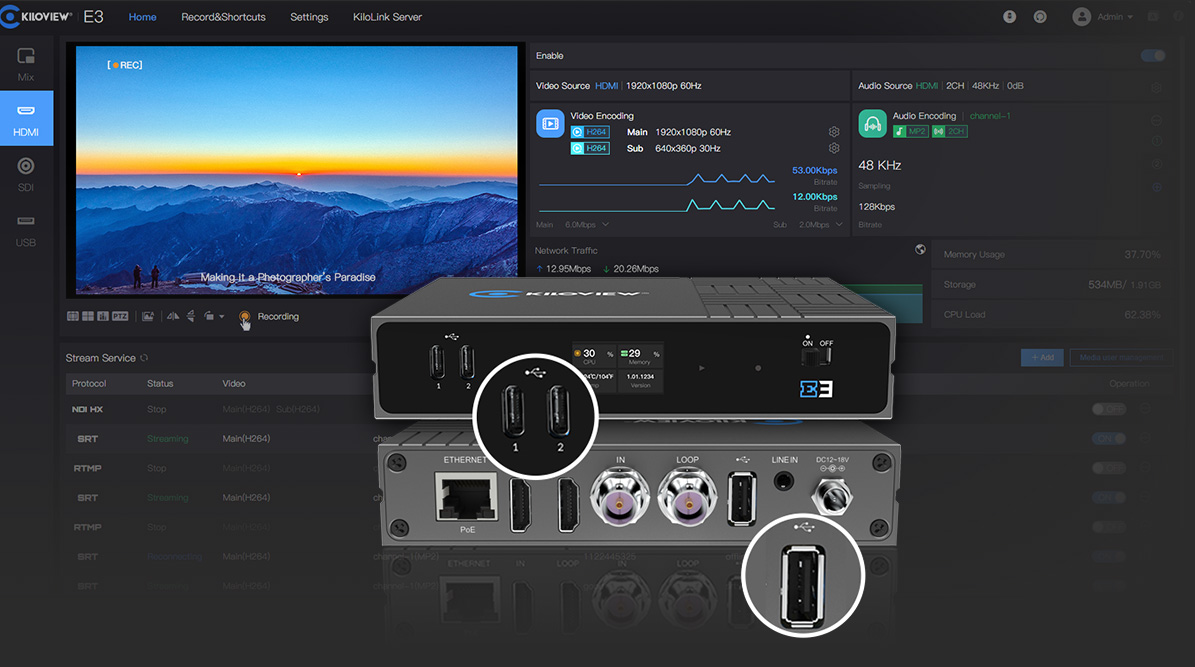Image resolution: width=1195 pixels, height=667 pixels.
Task: Expand the Main 6.0Mbps bitrate dropdown
Action: pos(581,225)
